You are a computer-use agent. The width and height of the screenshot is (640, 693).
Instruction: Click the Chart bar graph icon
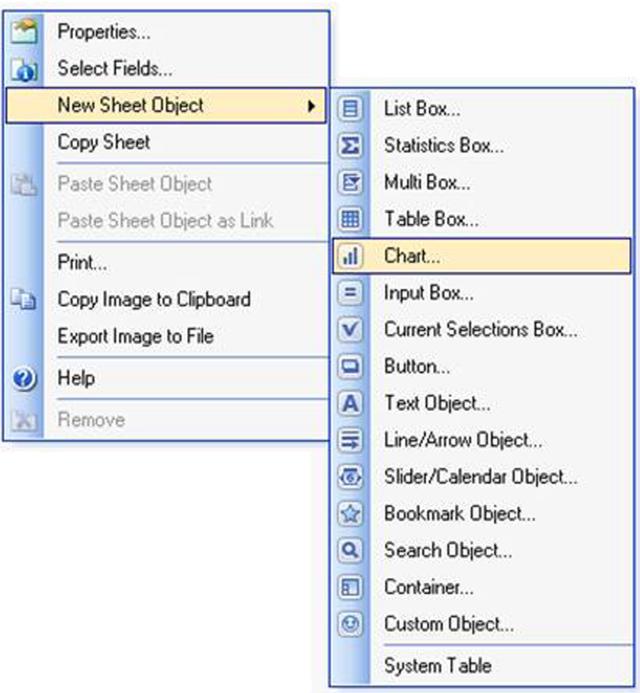[x=351, y=256]
